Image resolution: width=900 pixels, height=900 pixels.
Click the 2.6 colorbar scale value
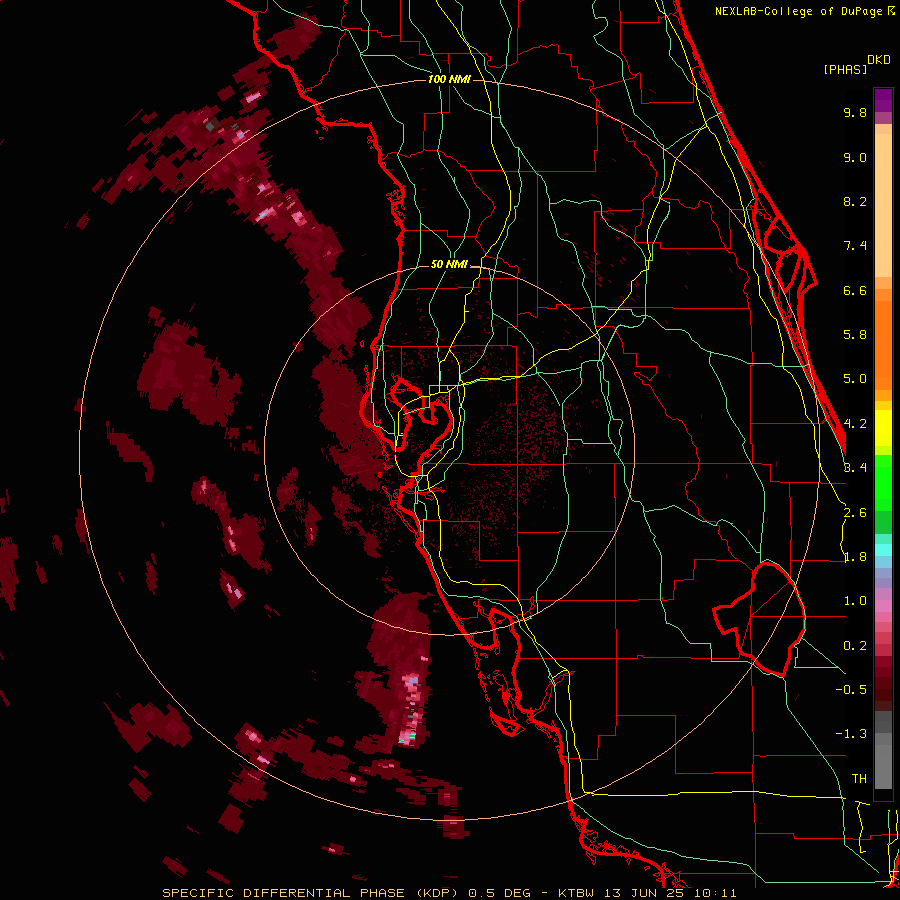pos(855,513)
